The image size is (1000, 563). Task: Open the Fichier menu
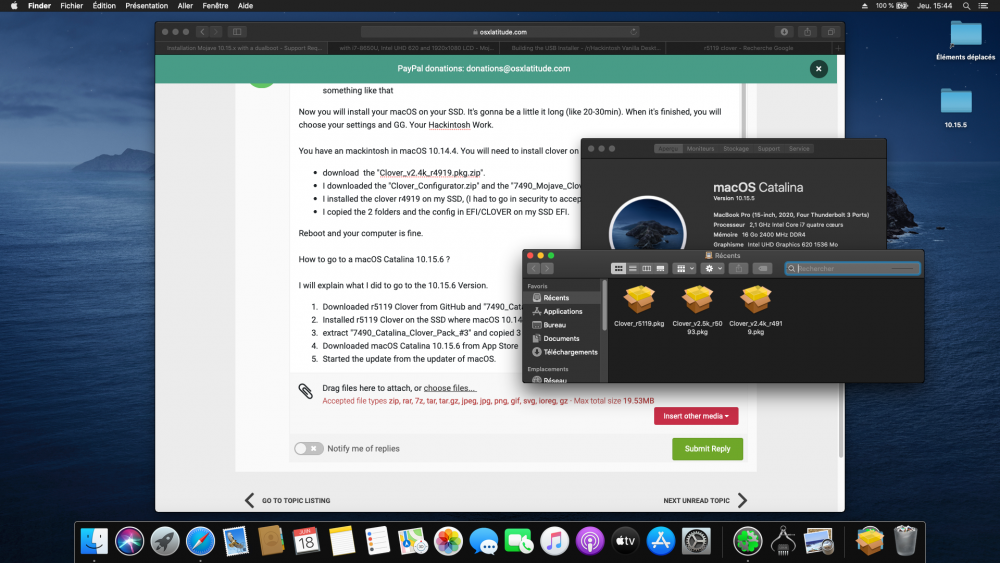point(71,6)
